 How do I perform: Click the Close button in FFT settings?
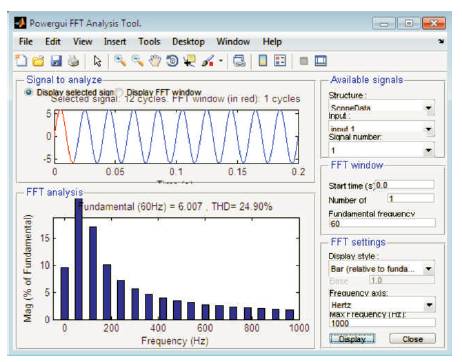coord(412,339)
